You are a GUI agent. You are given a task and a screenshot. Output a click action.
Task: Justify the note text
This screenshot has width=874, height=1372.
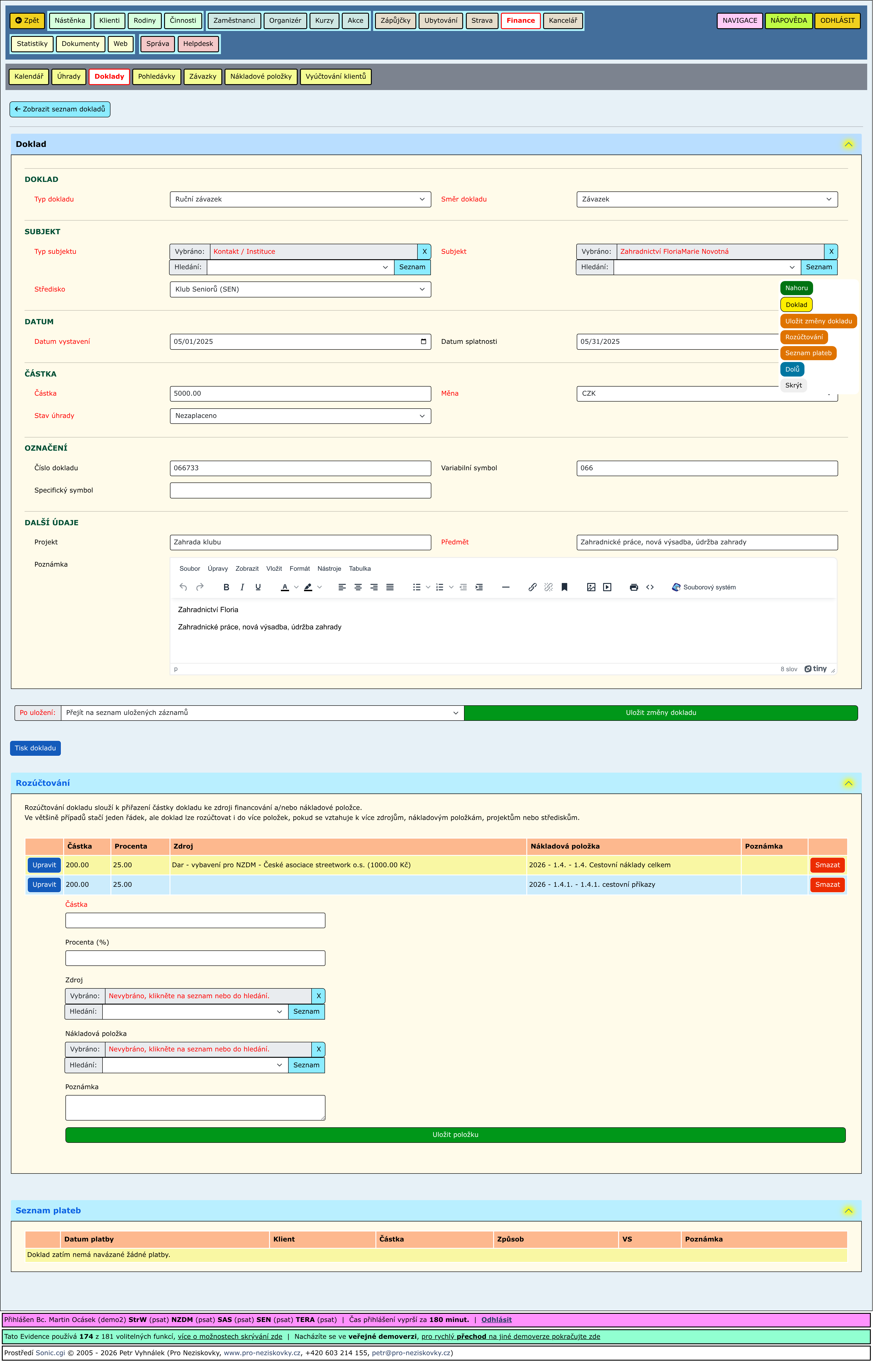pyautogui.click(x=390, y=587)
